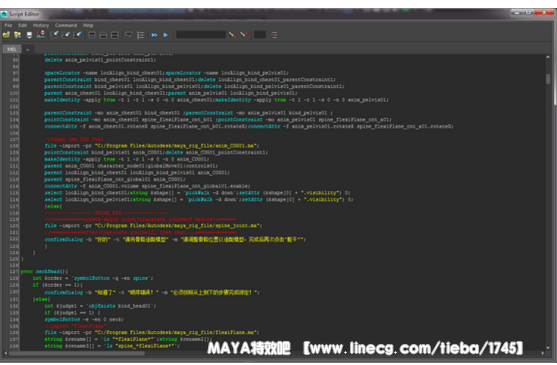557x365 pixels.
Task: Click the file import anim_COG01.ma line
Action: pos(152,146)
